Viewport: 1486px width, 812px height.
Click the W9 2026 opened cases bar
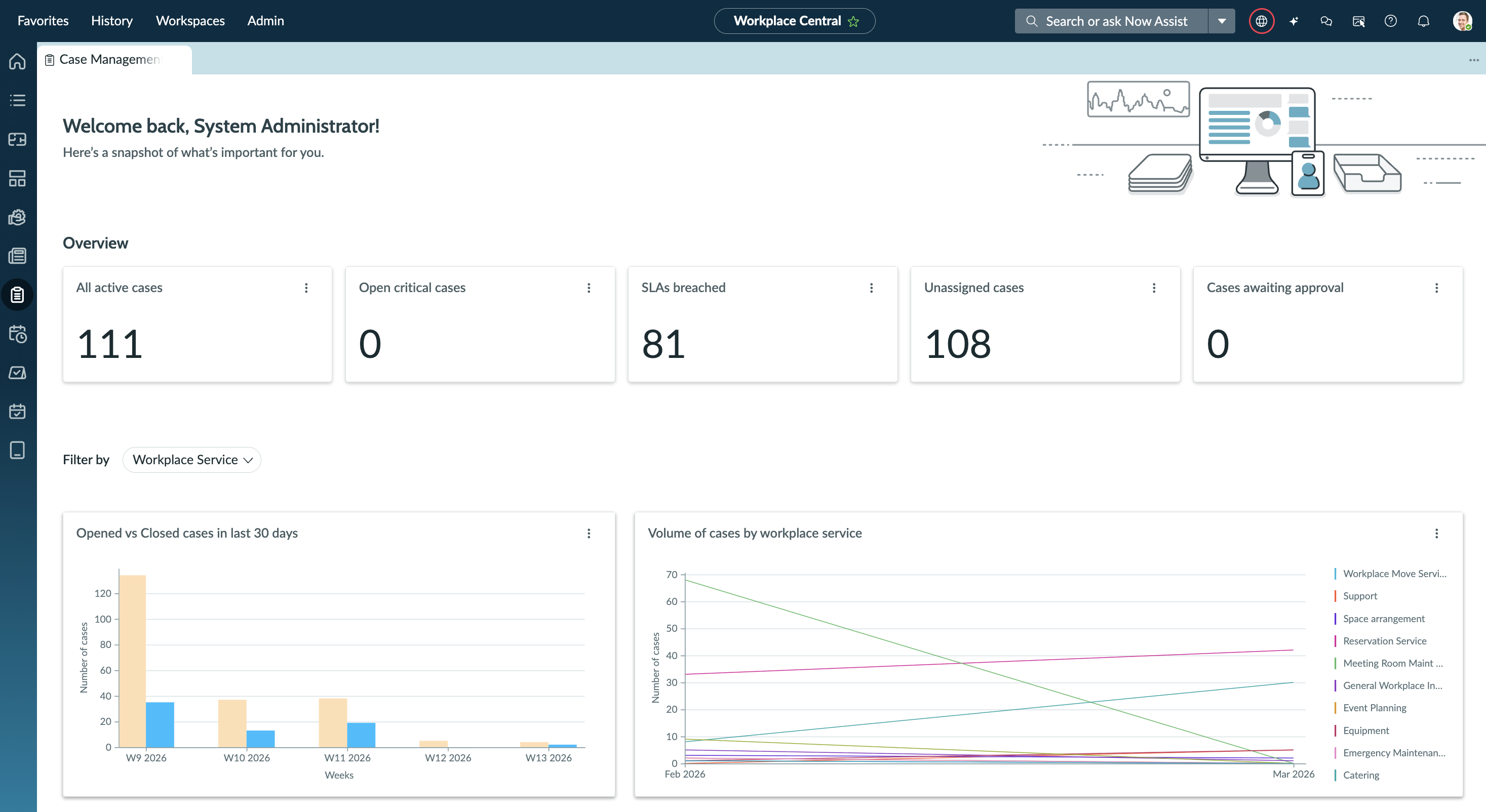coord(133,661)
